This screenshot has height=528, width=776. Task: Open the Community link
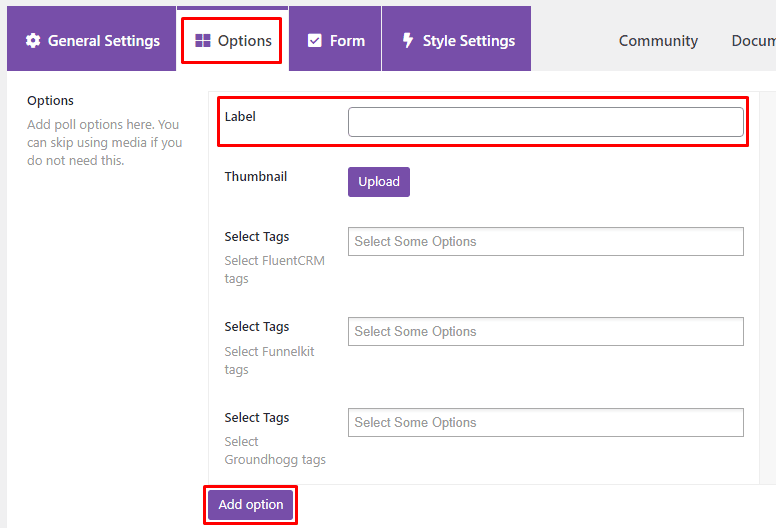658,41
